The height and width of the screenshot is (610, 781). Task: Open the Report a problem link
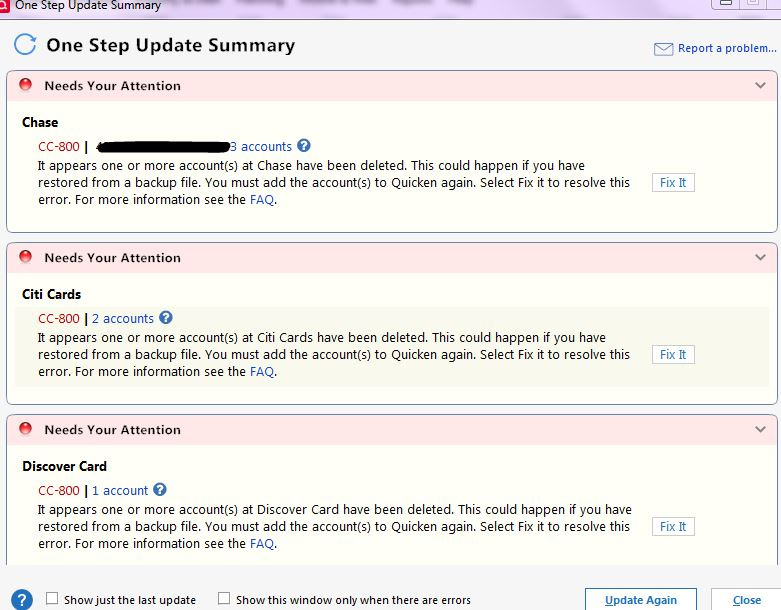pyautogui.click(x=727, y=48)
